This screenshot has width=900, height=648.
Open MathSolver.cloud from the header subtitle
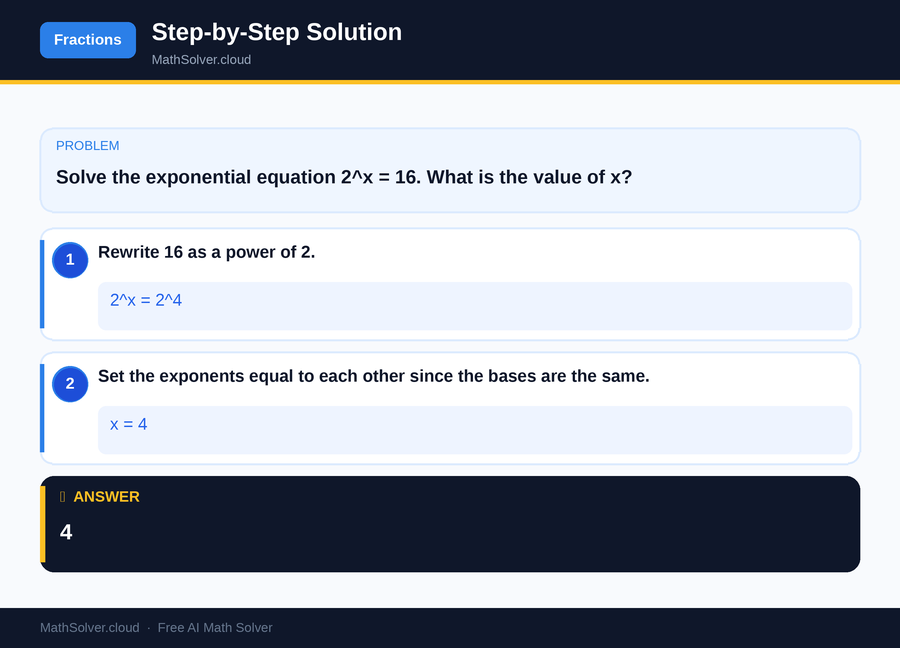pyautogui.click(x=201, y=60)
